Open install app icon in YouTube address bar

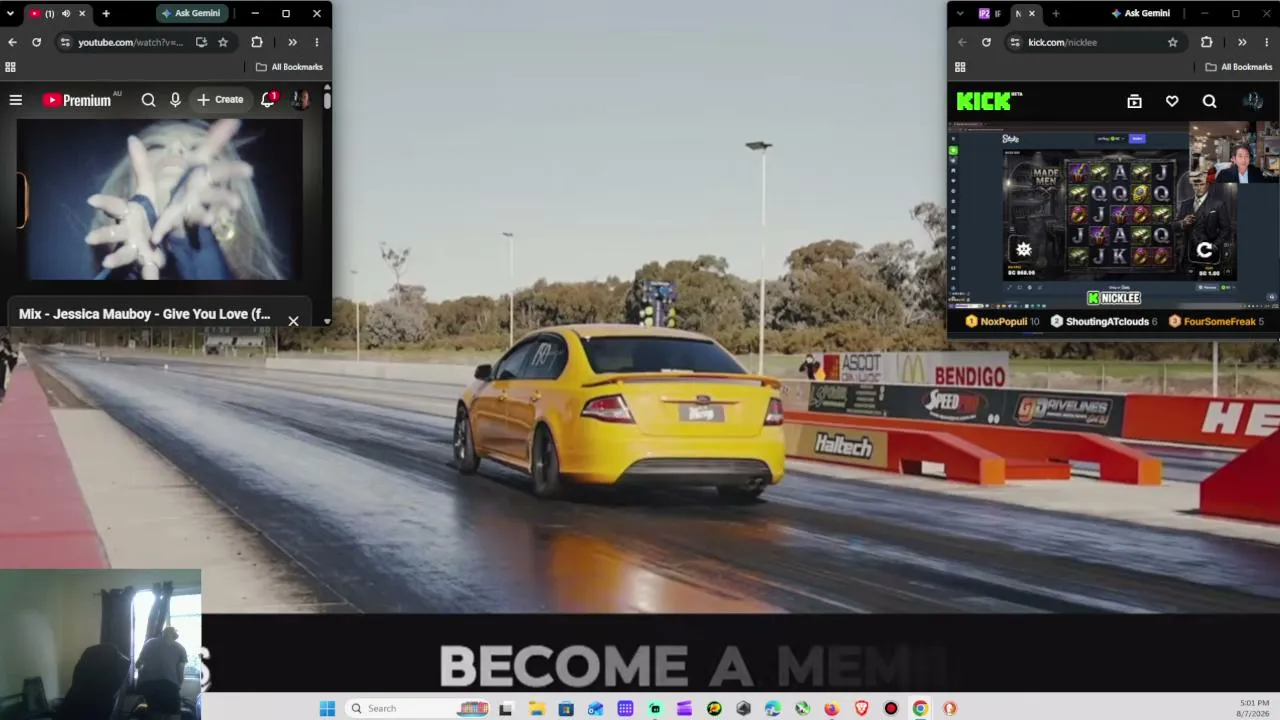(201, 42)
